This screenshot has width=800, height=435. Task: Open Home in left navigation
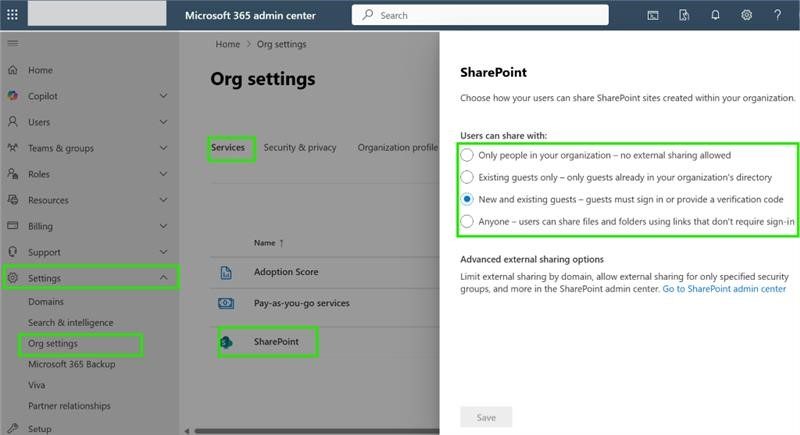point(40,70)
